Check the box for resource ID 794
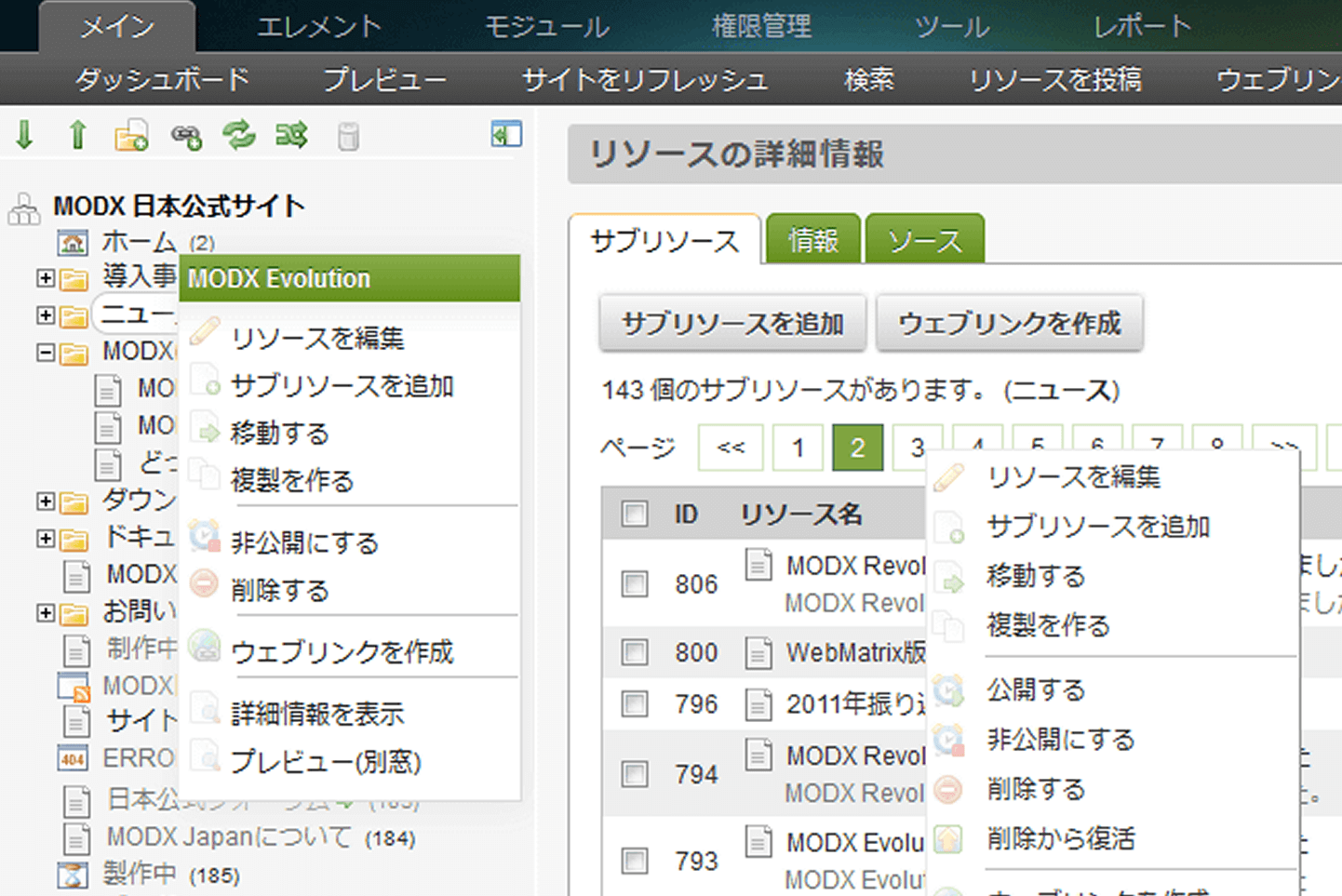Image resolution: width=1342 pixels, height=896 pixels. coord(635,774)
